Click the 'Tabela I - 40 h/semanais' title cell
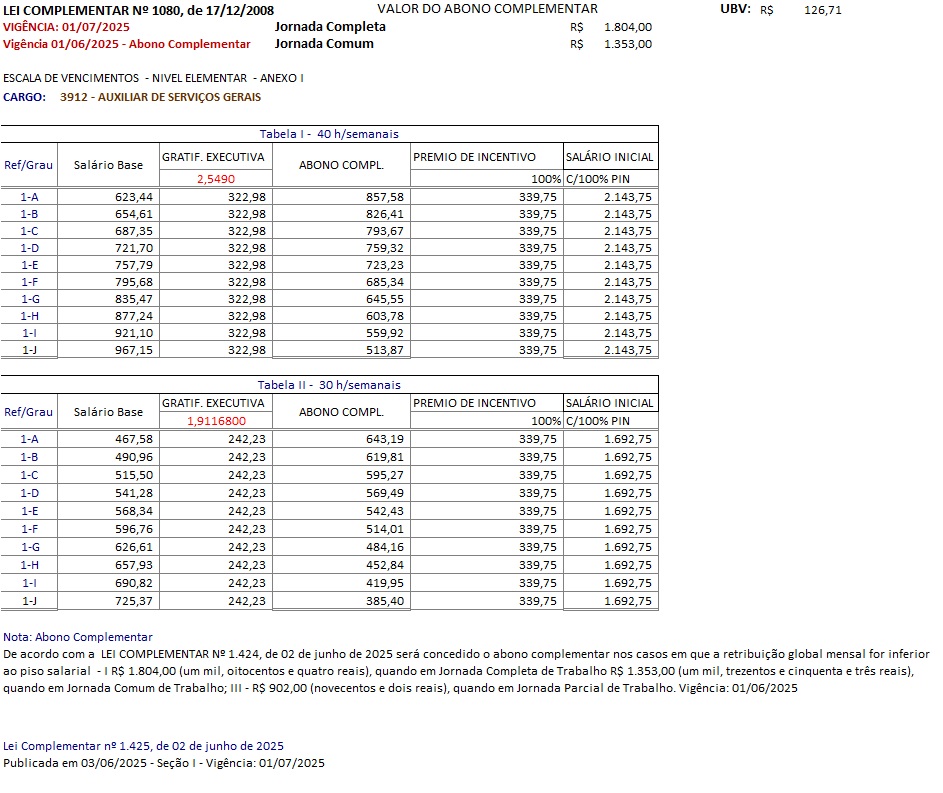This screenshot has width=943, height=793. click(x=329, y=134)
